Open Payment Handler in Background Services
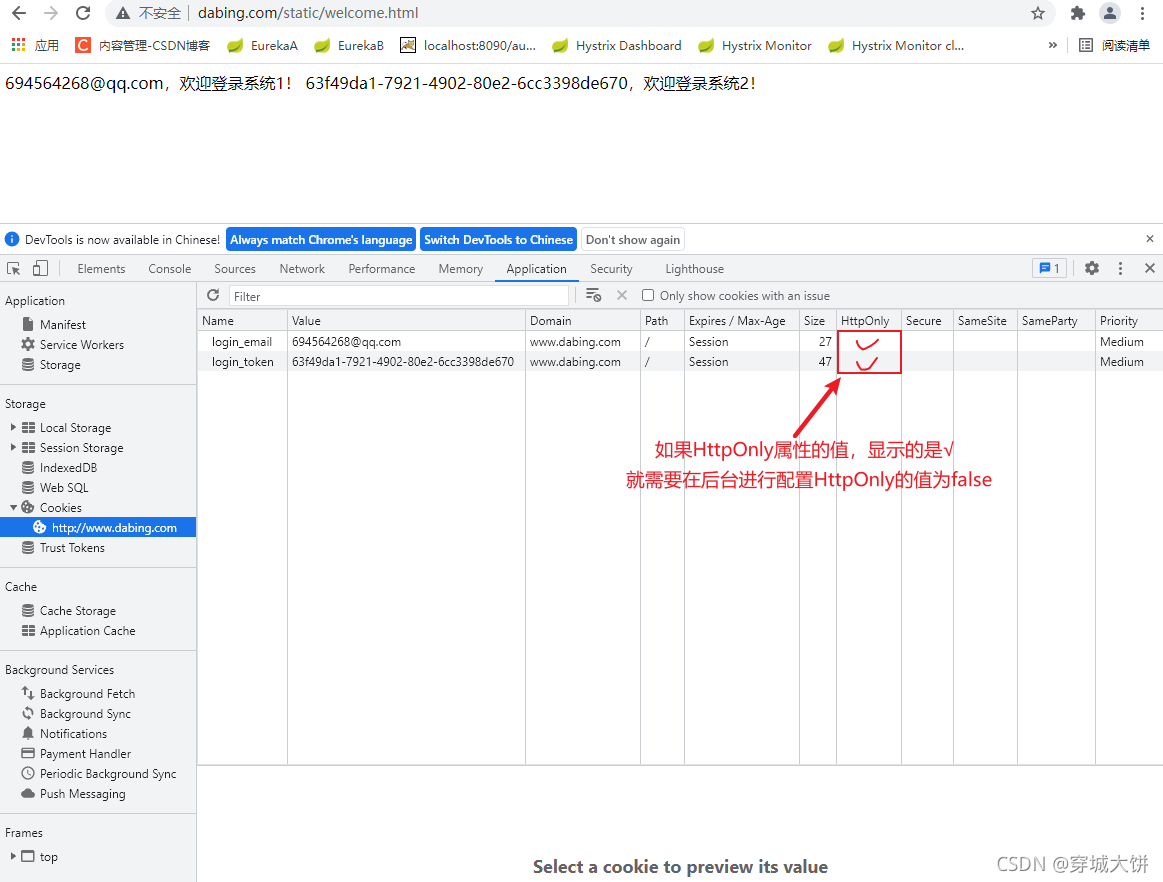1163x882 pixels. (85, 754)
